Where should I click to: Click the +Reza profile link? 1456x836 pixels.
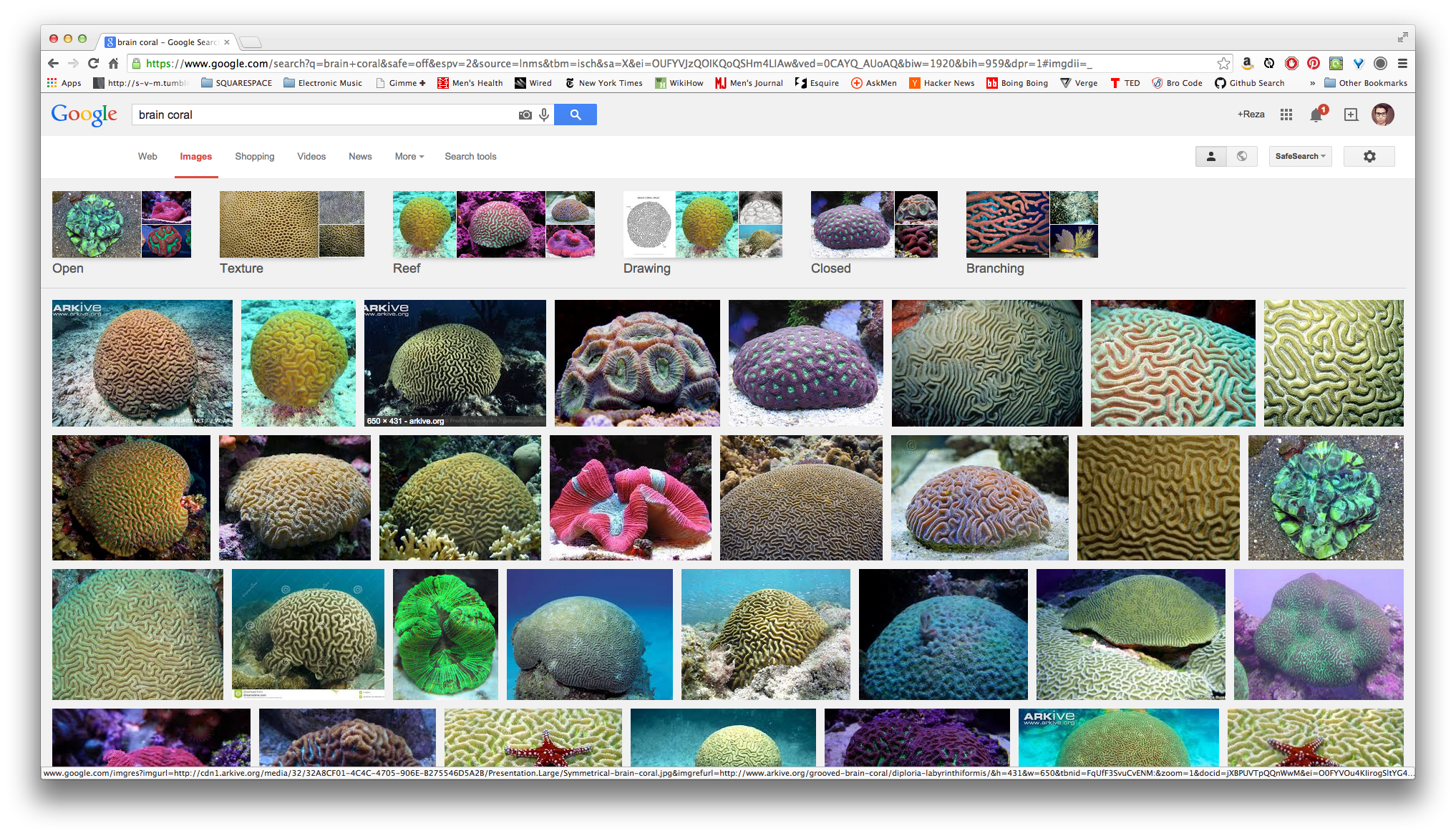pos(1251,115)
